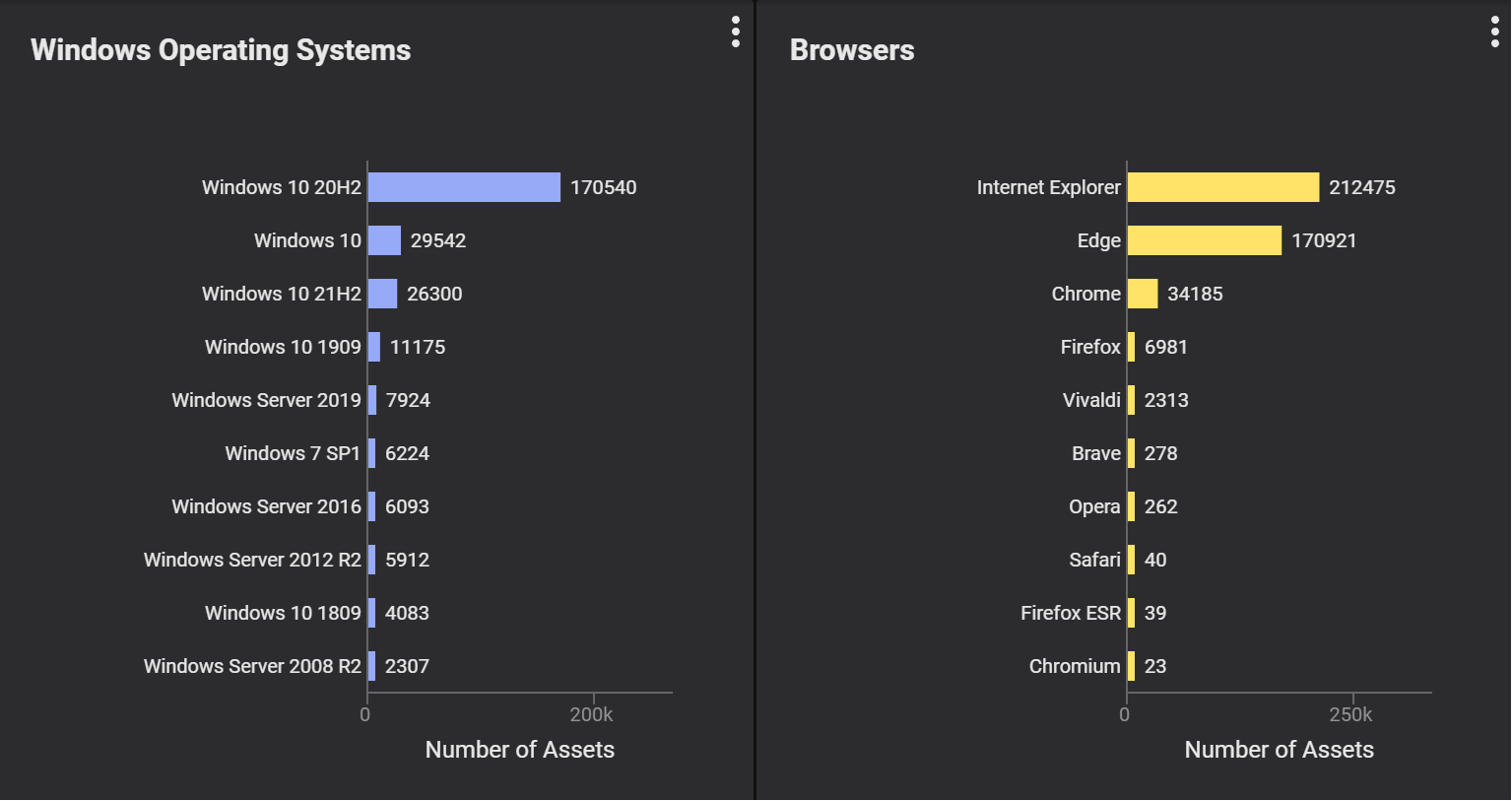Click the Windows Server 2012 R2 label

point(252,560)
